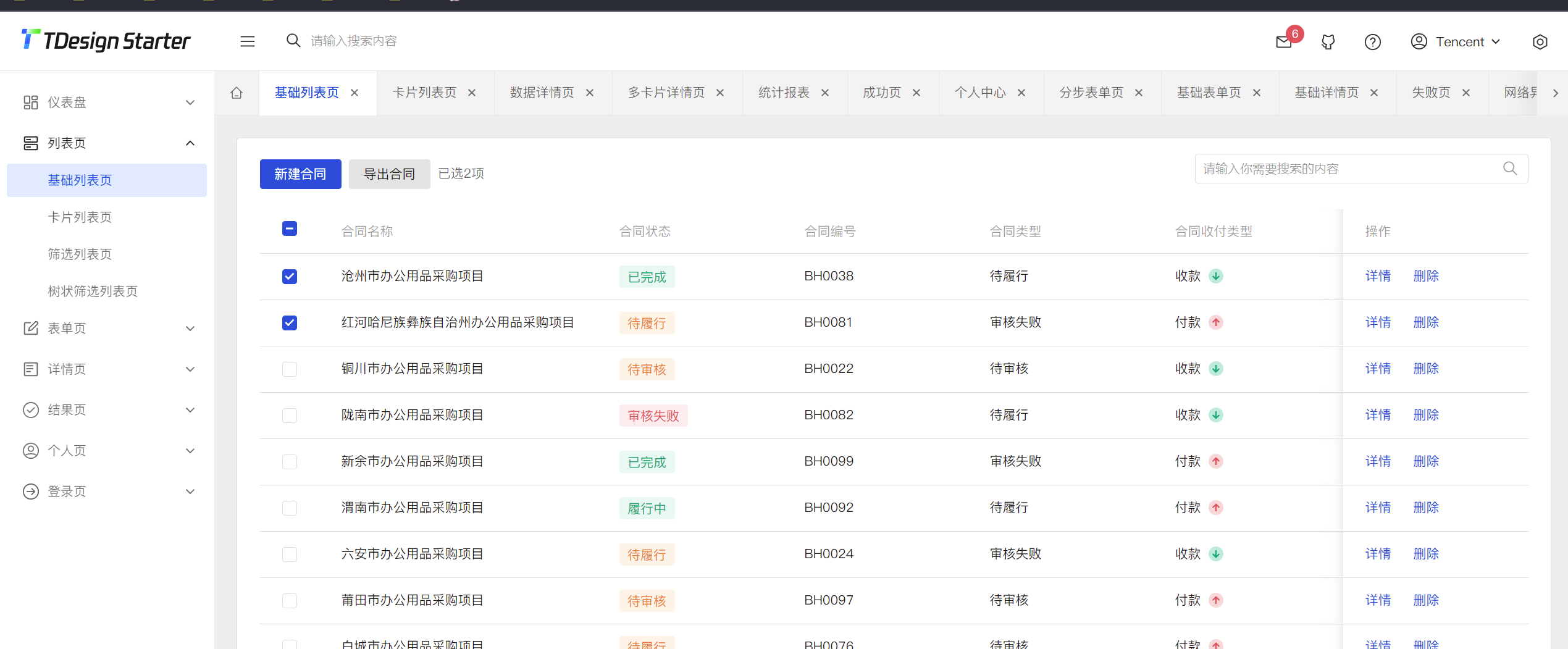Open the settings gear icon

click(1540, 41)
